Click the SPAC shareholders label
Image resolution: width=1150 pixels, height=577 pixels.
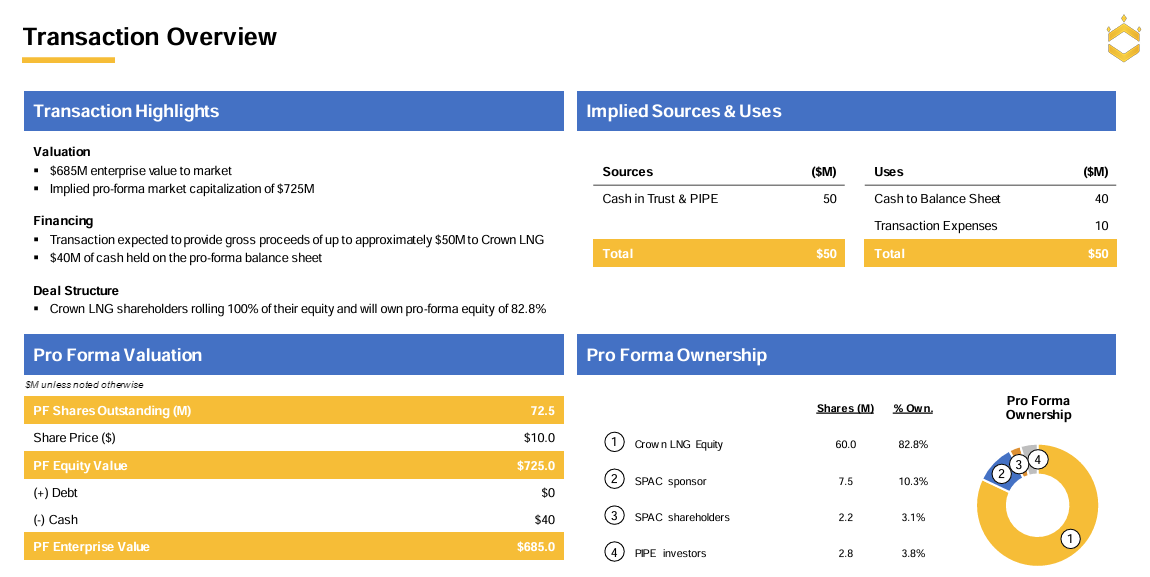click(x=682, y=518)
